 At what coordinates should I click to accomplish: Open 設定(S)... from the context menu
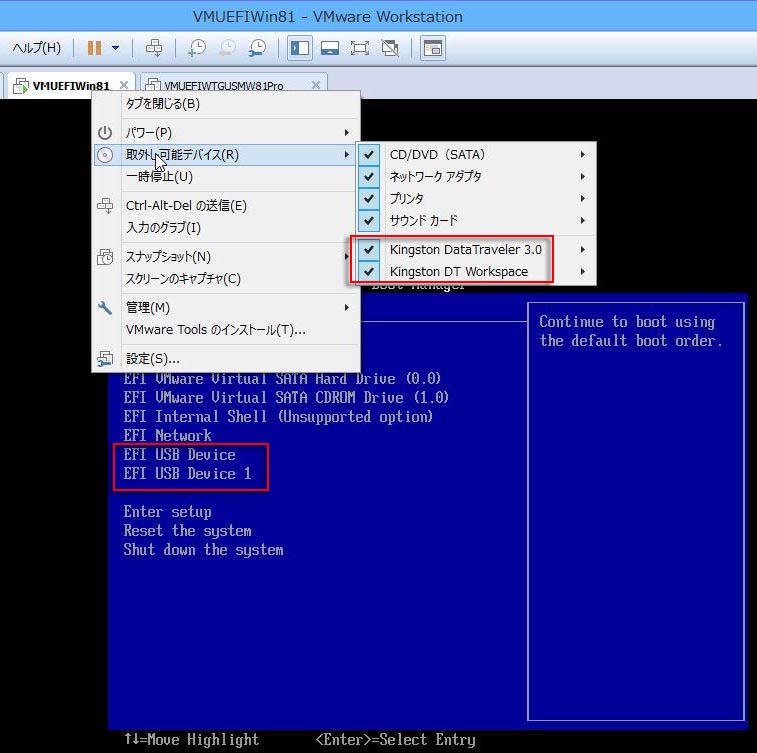tap(226, 359)
